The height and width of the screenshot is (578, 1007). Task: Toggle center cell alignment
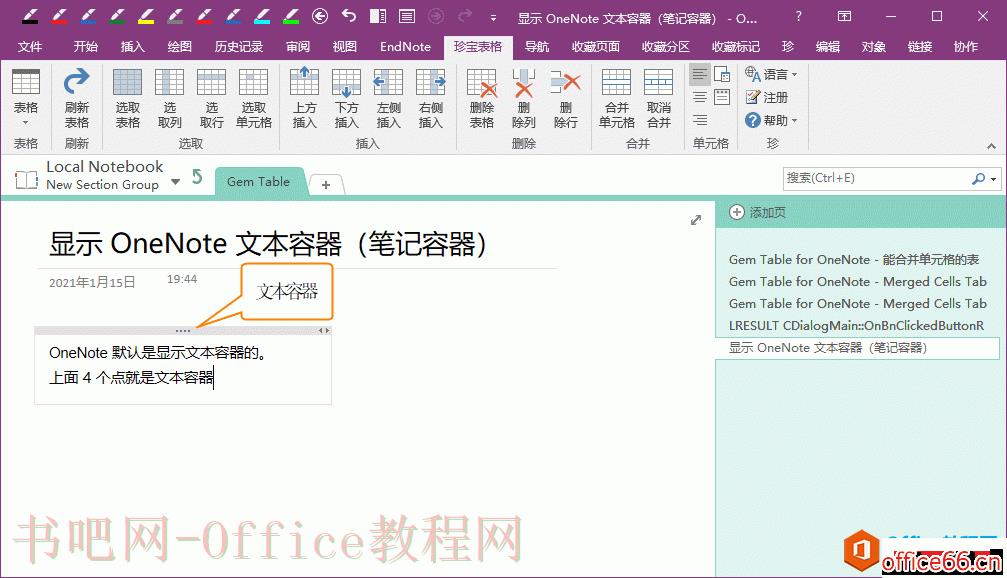point(700,98)
